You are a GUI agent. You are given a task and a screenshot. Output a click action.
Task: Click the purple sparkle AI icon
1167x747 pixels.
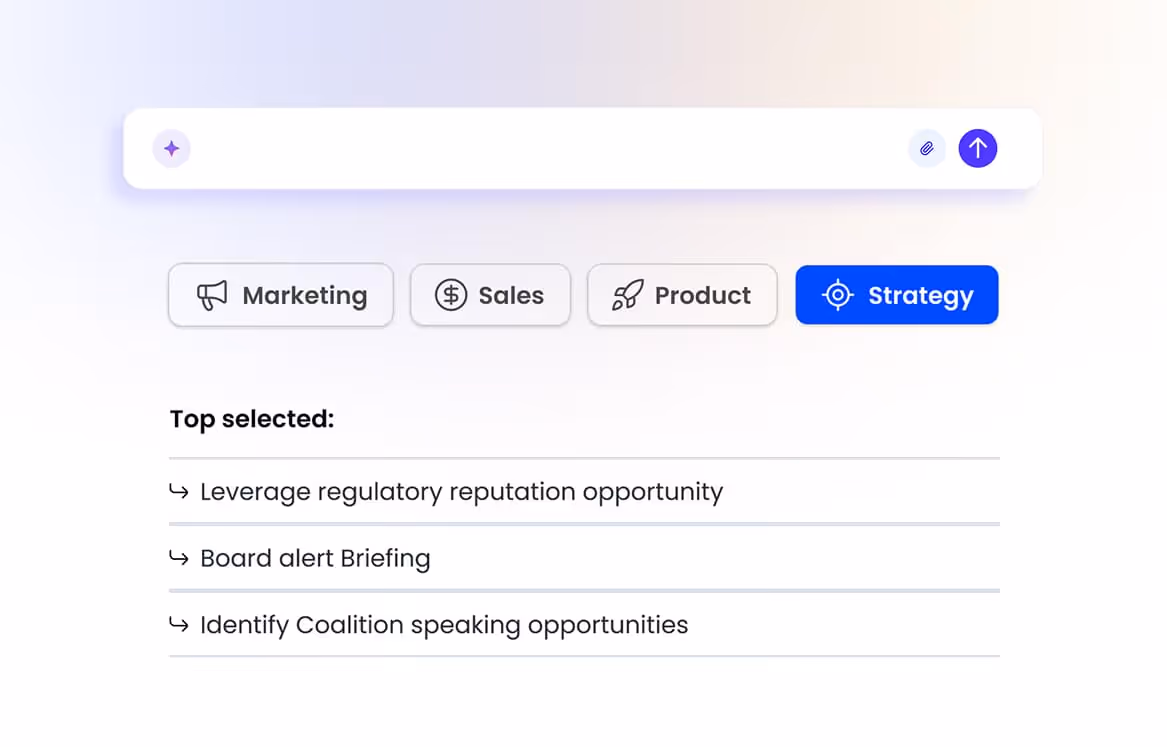coord(171,149)
